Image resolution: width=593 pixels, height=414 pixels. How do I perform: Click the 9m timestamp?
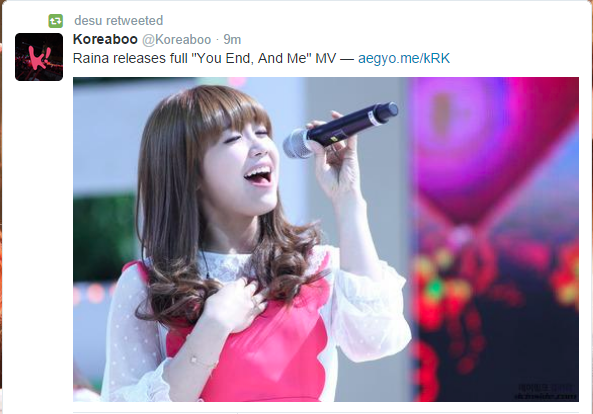pyautogui.click(x=232, y=39)
